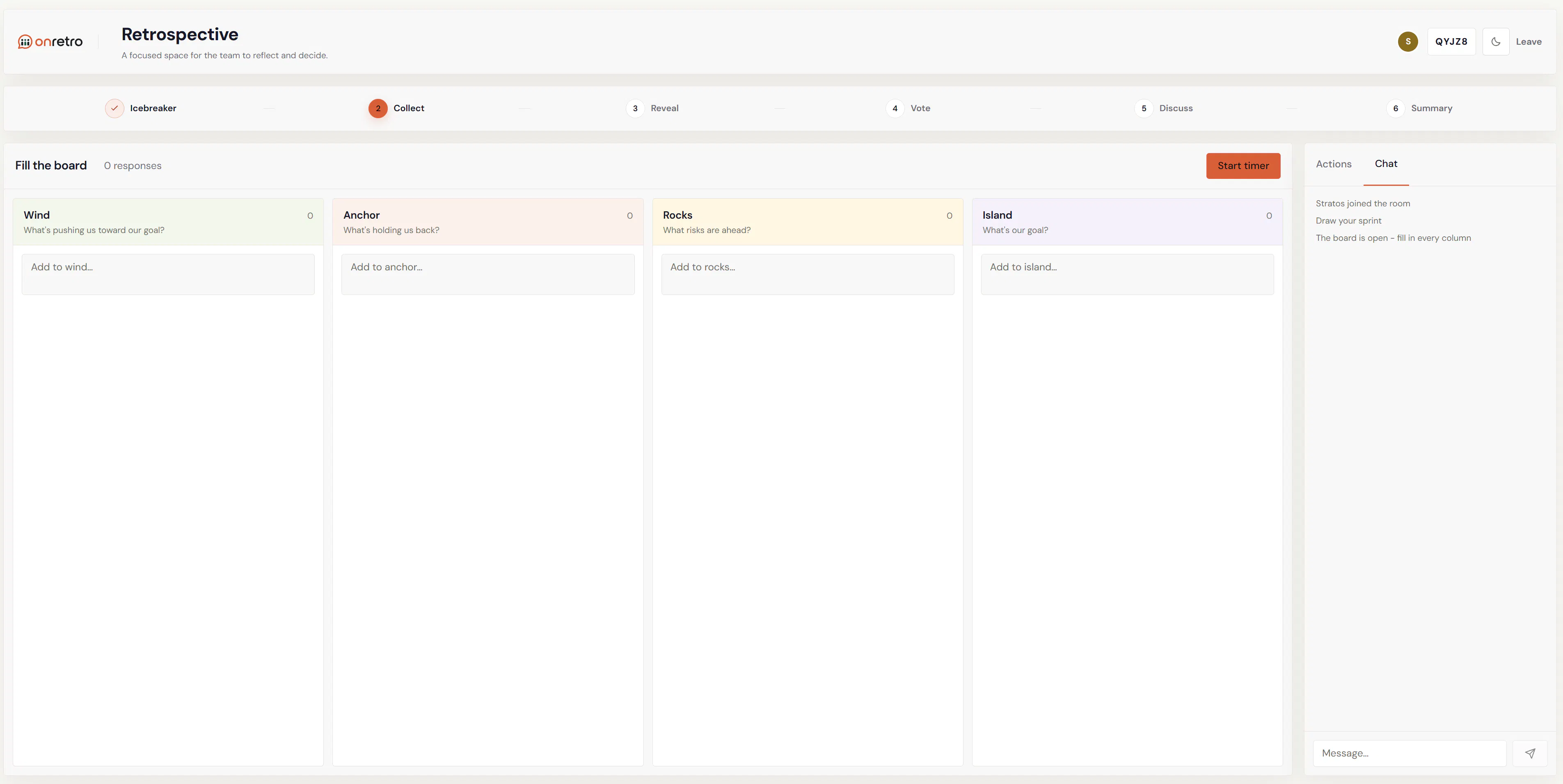Open the S user avatar
Viewport: 1563px width, 784px height.
coord(1407,41)
